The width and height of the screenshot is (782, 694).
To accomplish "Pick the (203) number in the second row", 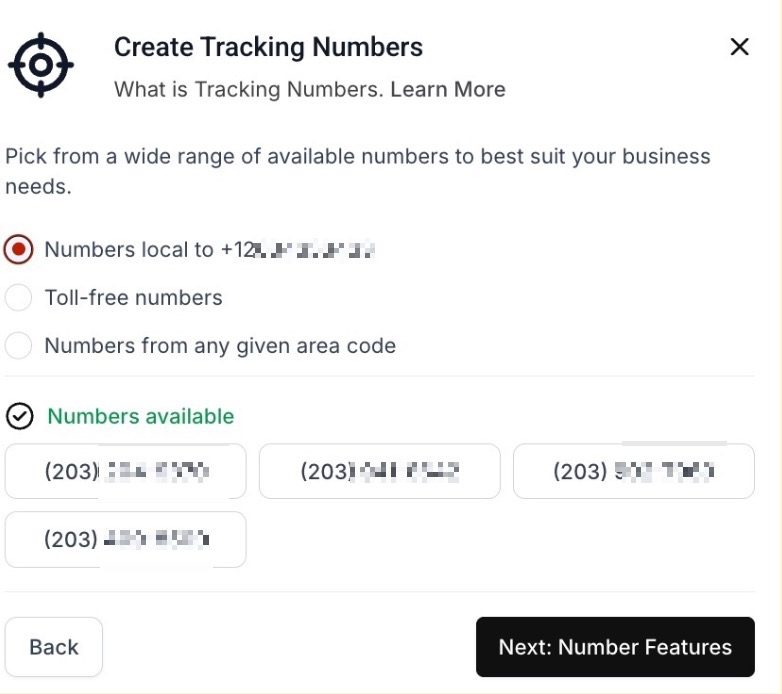I will point(125,539).
